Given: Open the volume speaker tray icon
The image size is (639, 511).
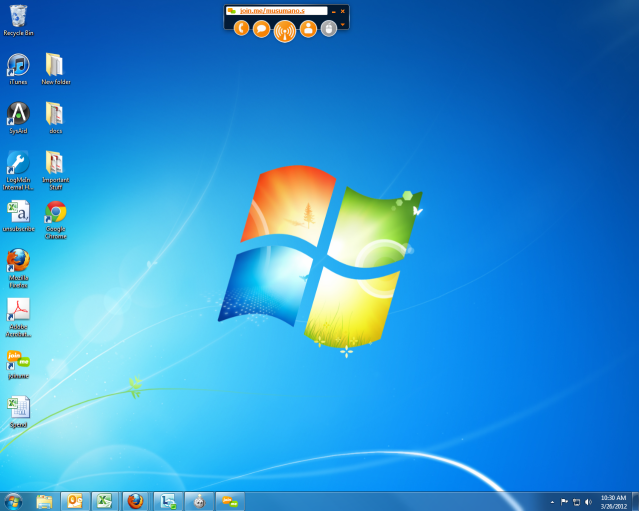Looking at the screenshot, I should click(588, 502).
